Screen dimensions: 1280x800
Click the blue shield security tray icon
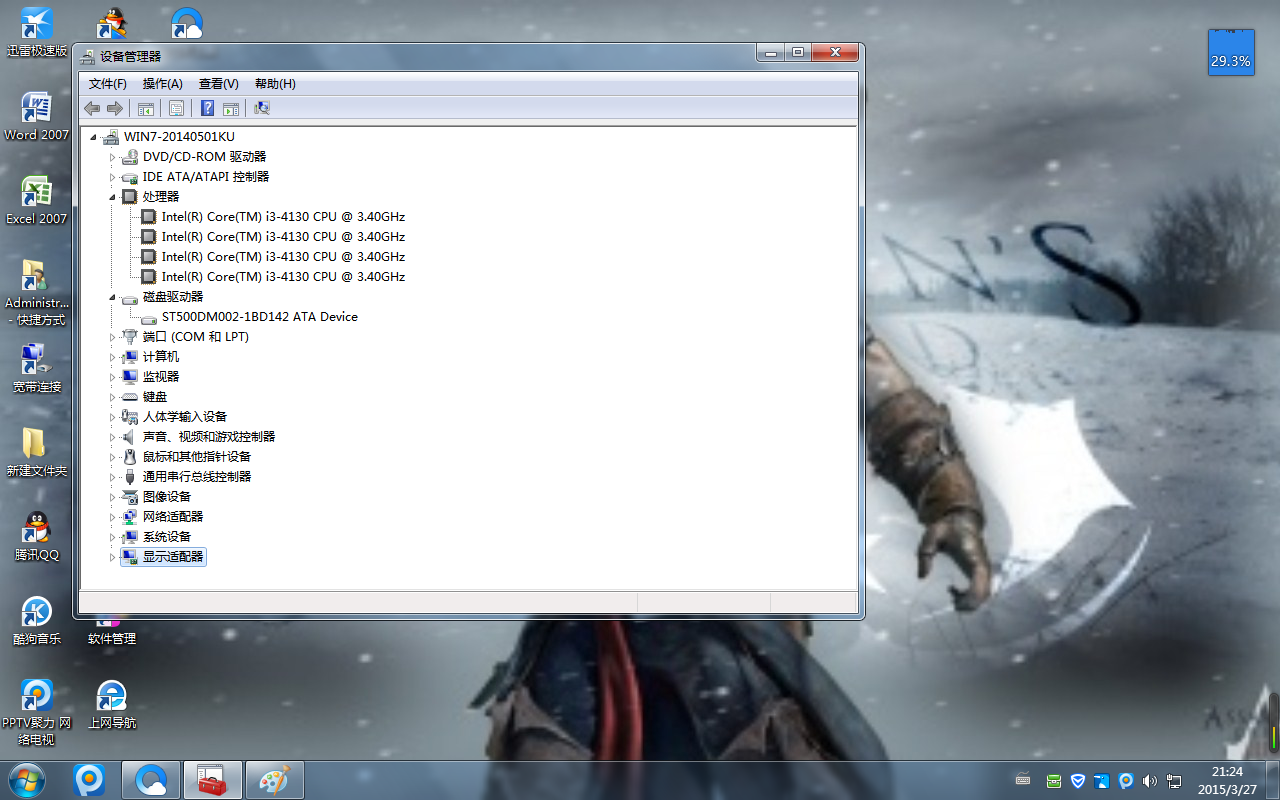point(1078,780)
